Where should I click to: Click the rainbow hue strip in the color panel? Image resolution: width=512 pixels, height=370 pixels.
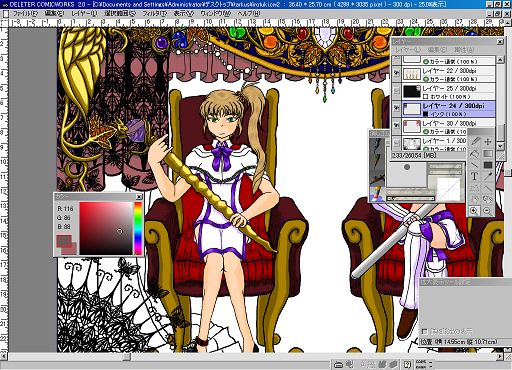point(138,228)
